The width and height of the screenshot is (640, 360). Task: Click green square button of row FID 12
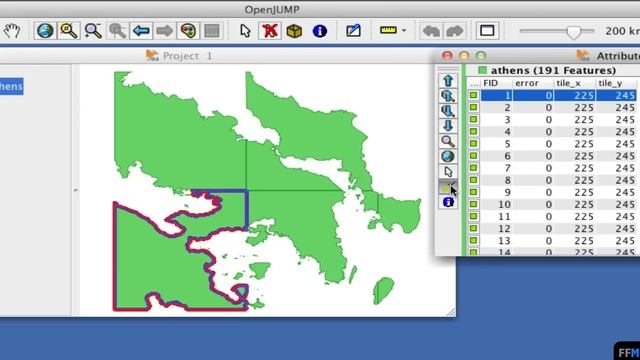coord(473,228)
